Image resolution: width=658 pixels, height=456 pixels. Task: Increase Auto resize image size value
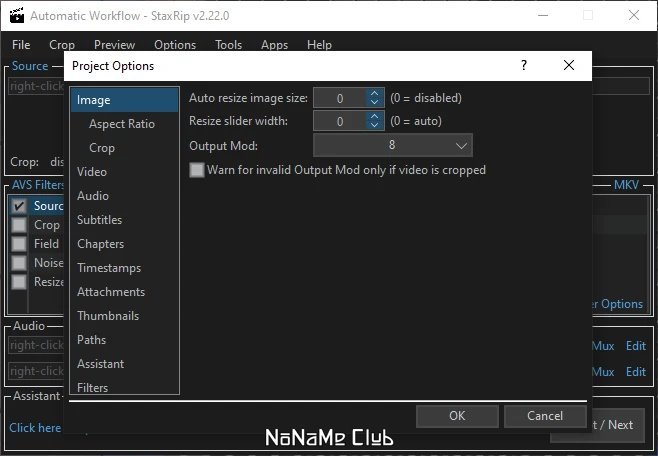pos(374,93)
